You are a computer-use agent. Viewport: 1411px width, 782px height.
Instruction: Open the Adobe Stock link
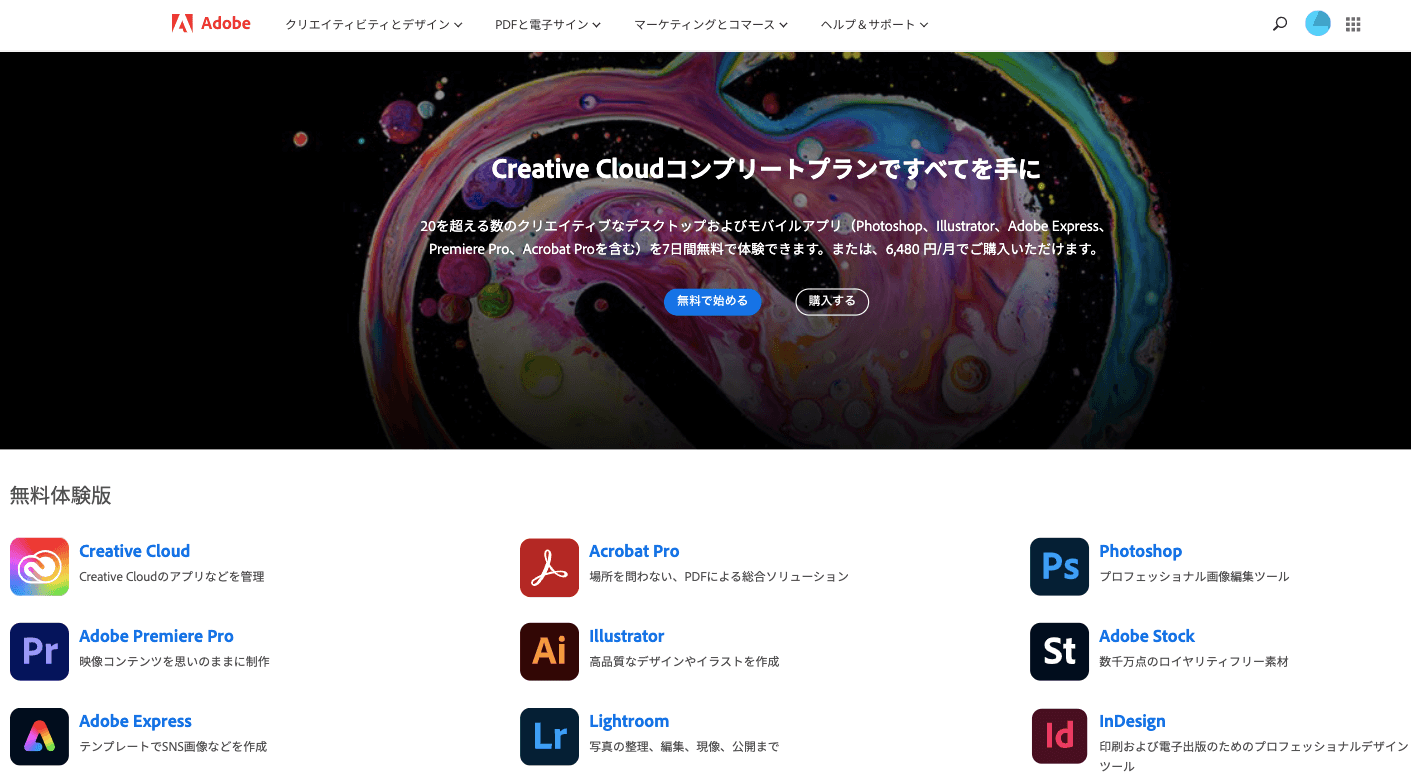pyautogui.click(x=1147, y=636)
